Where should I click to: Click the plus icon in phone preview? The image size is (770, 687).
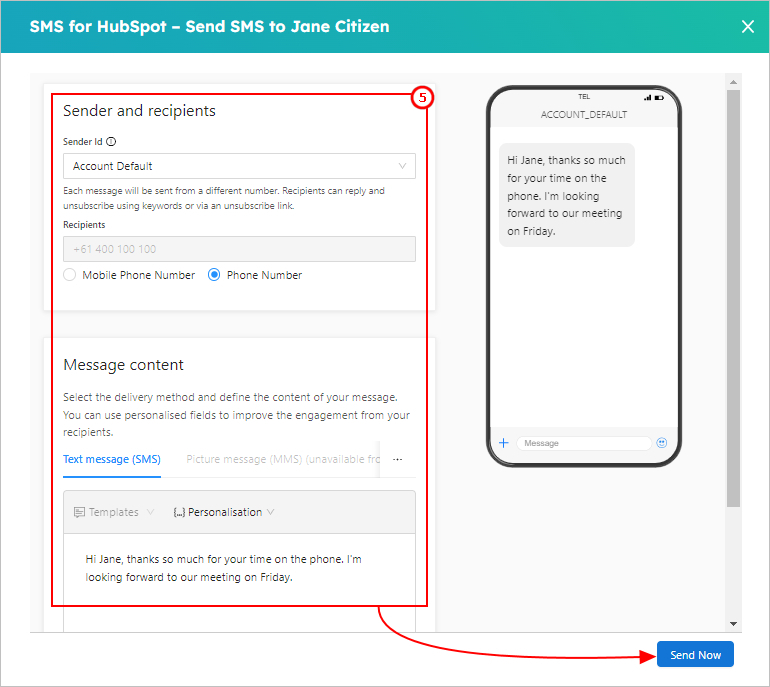point(503,443)
